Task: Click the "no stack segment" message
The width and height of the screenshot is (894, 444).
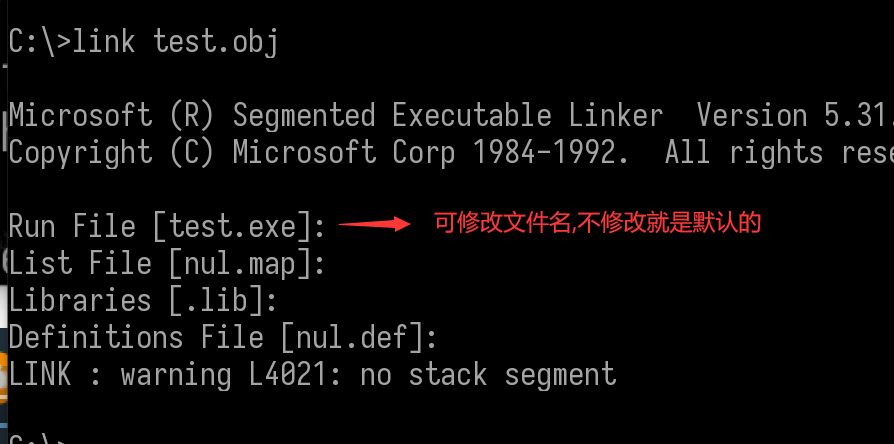Action: pyautogui.click(x=488, y=375)
